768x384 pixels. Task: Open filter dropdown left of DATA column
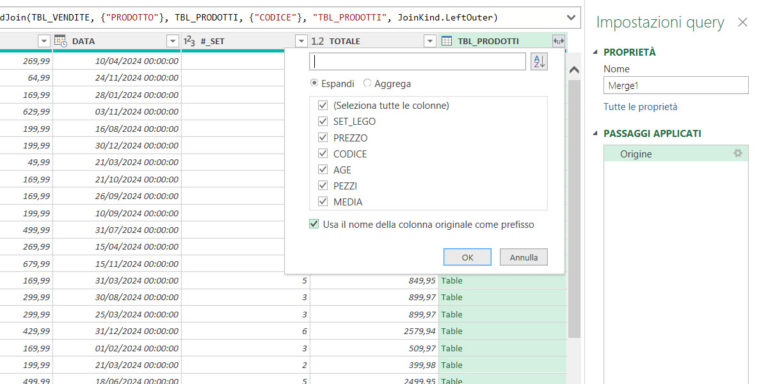(x=44, y=42)
